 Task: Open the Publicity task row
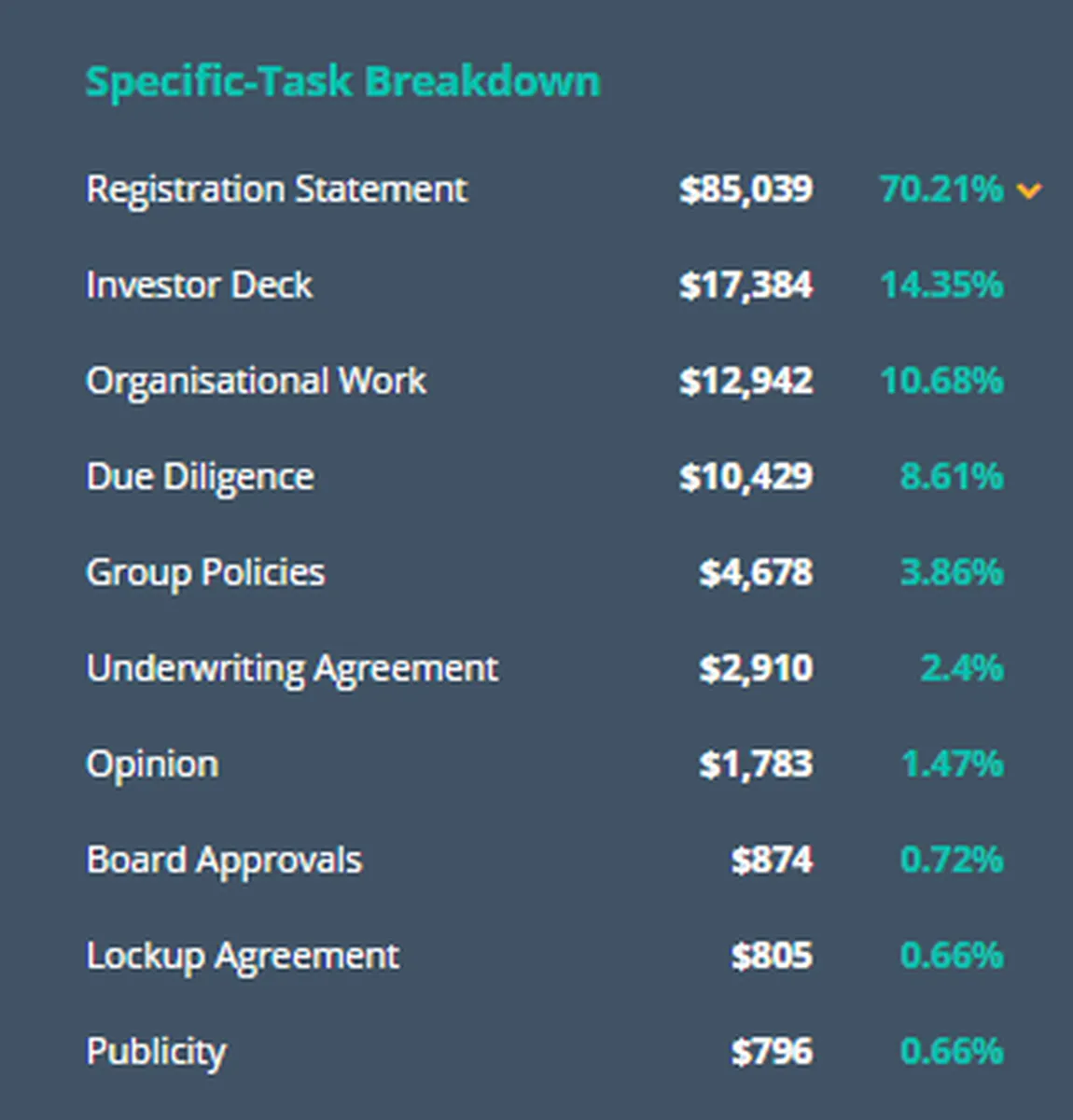156,1052
